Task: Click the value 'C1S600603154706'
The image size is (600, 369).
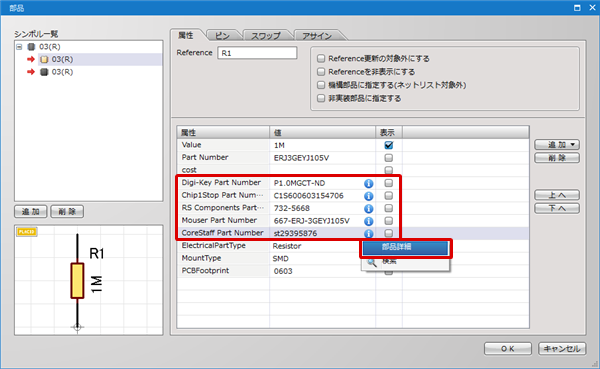Action: tap(308, 196)
